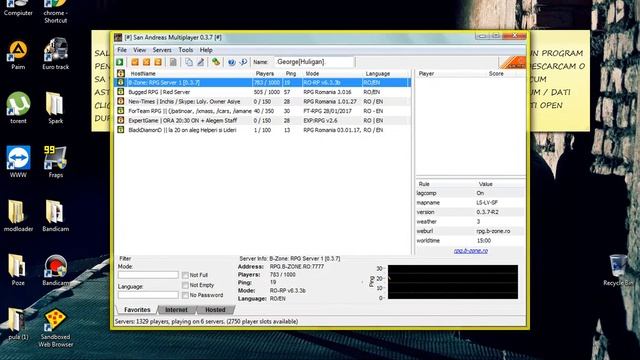Click the first orange Add Server icon
Viewport: 640px width, 360px height.
tap(135, 62)
